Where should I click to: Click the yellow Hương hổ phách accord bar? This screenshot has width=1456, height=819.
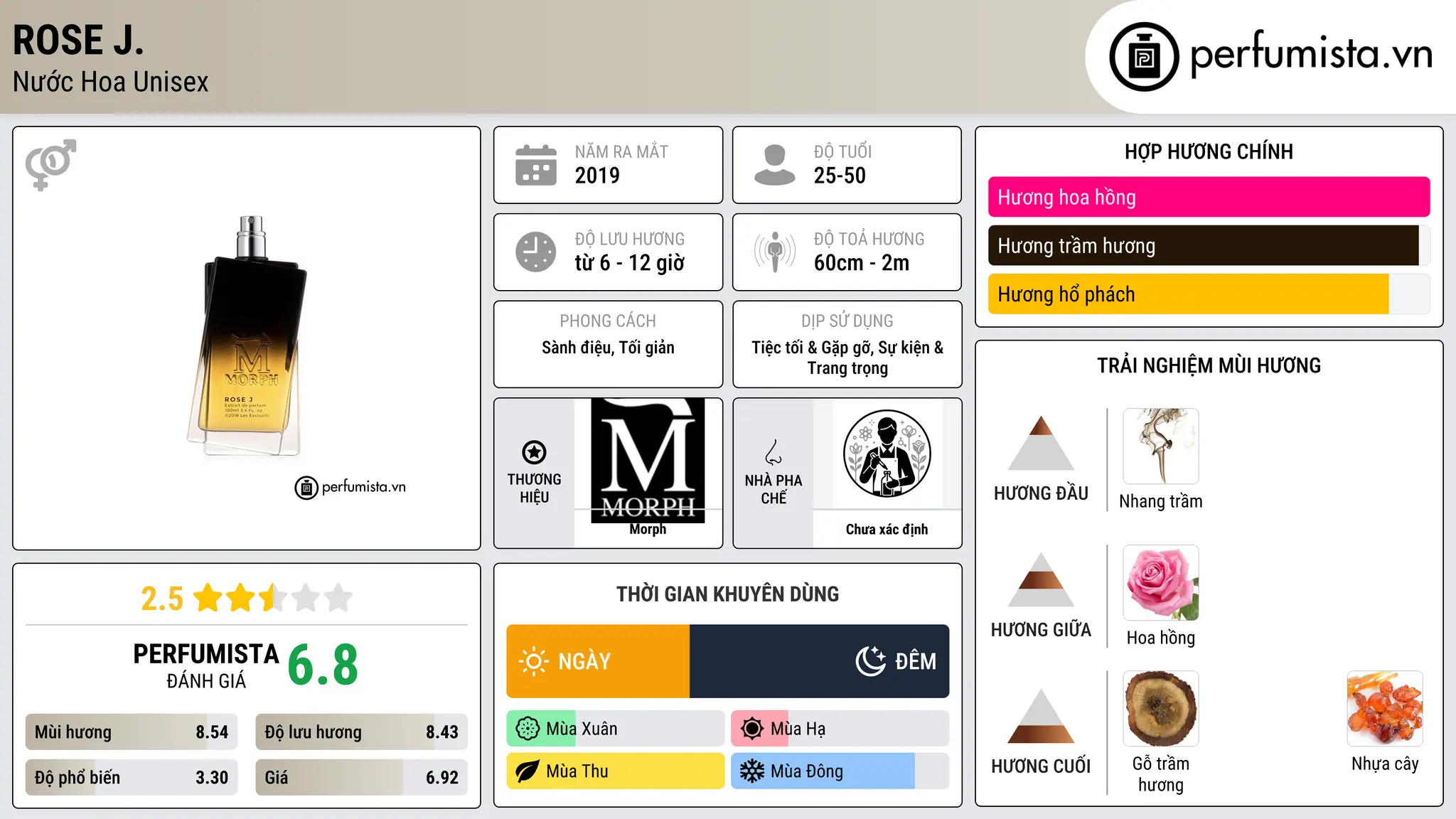click(x=1209, y=294)
